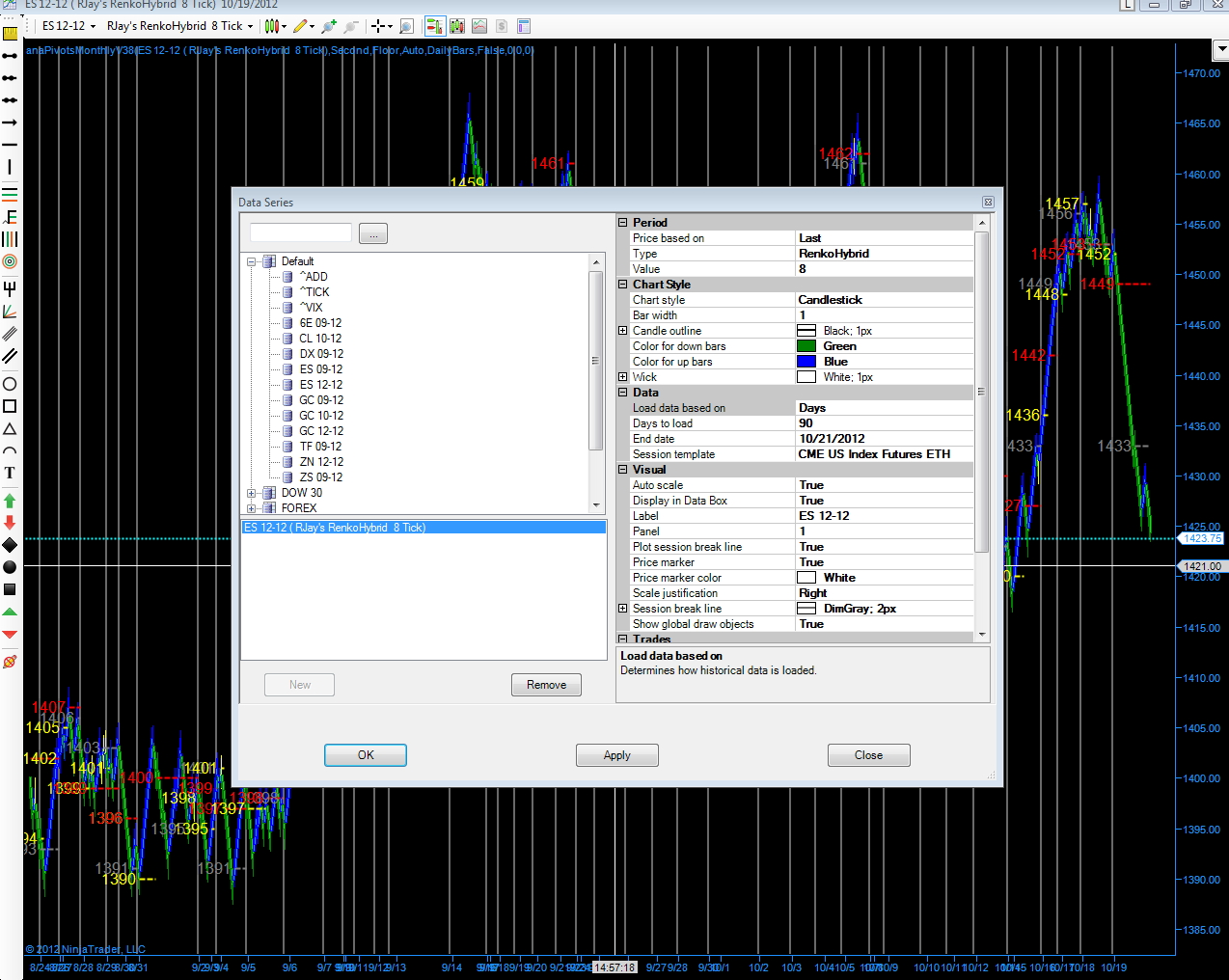Click the Blue up bars color swatch
The image size is (1229, 980).
[x=806, y=362]
